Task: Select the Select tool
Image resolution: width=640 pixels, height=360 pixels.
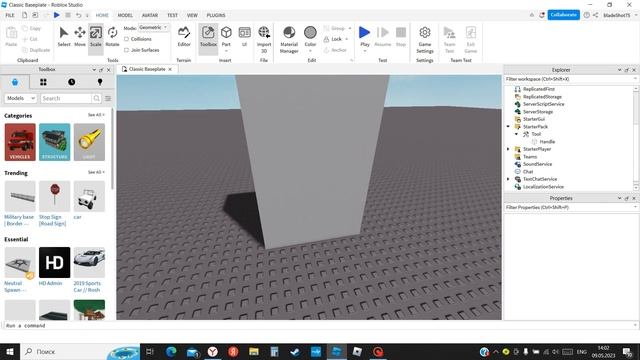Action: tap(64, 37)
